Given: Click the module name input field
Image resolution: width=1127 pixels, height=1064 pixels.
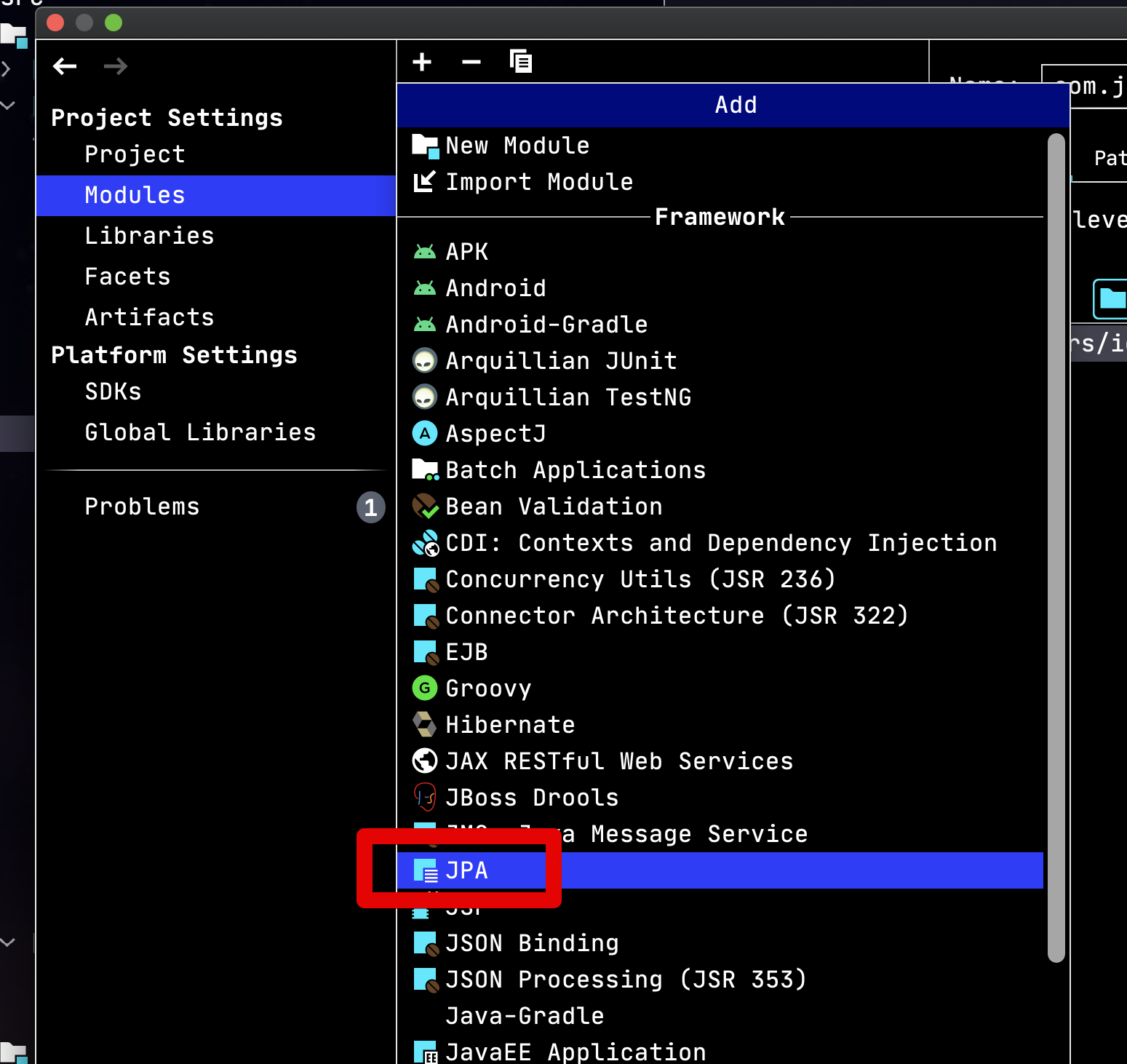Looking at the screenshot, I should tap(1085, 87).
